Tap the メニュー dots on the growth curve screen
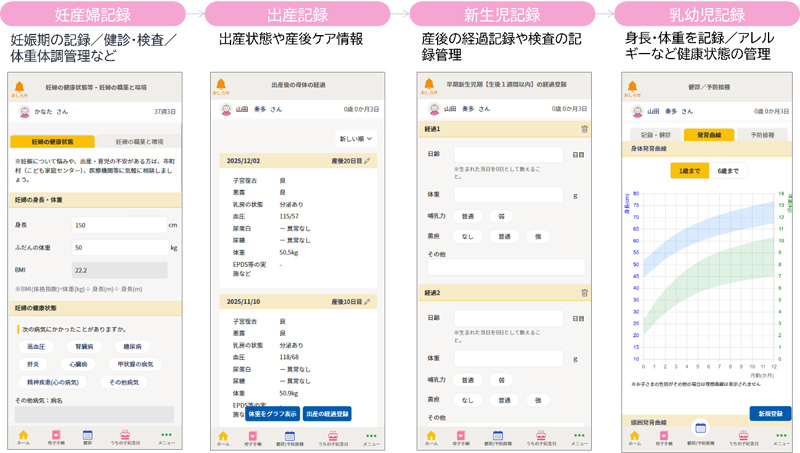The image size is (800, 453). (781, 435)
